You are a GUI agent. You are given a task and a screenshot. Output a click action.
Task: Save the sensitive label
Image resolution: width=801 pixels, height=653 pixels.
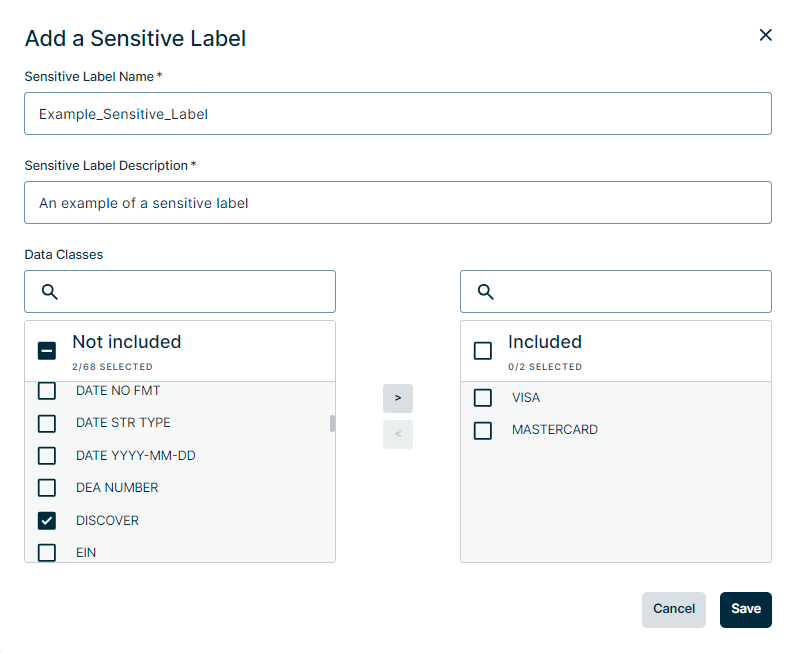pos(745,609)
